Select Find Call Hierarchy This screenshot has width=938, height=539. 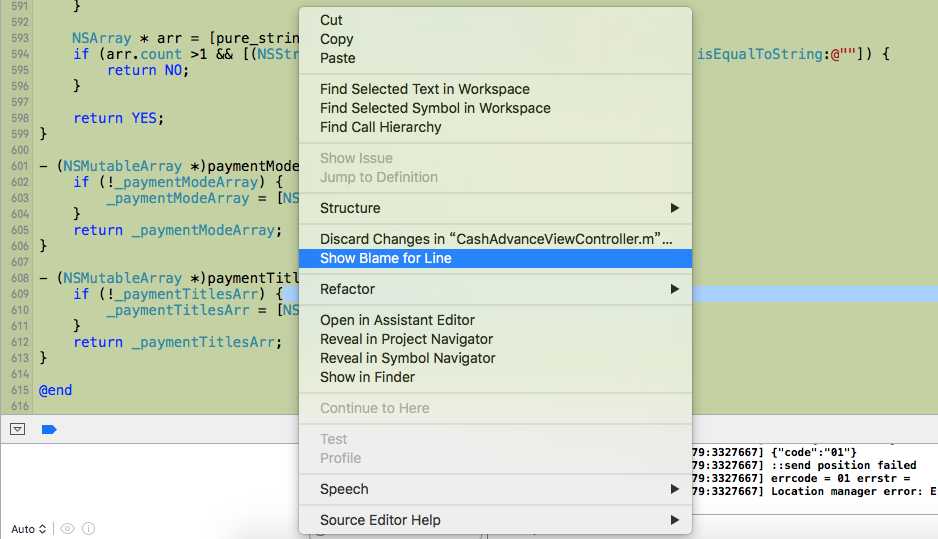click(380, 127)
